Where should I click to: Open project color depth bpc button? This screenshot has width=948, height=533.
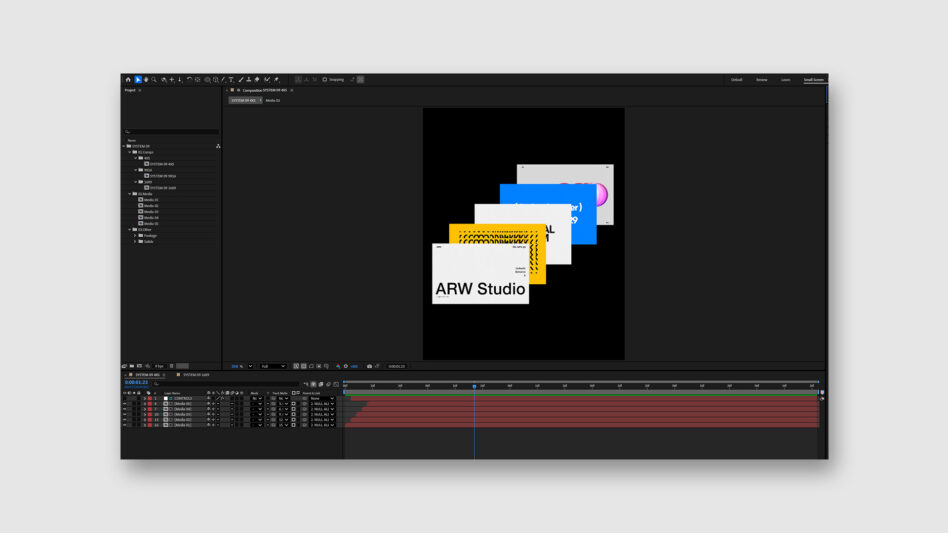[x=158, y=366]
